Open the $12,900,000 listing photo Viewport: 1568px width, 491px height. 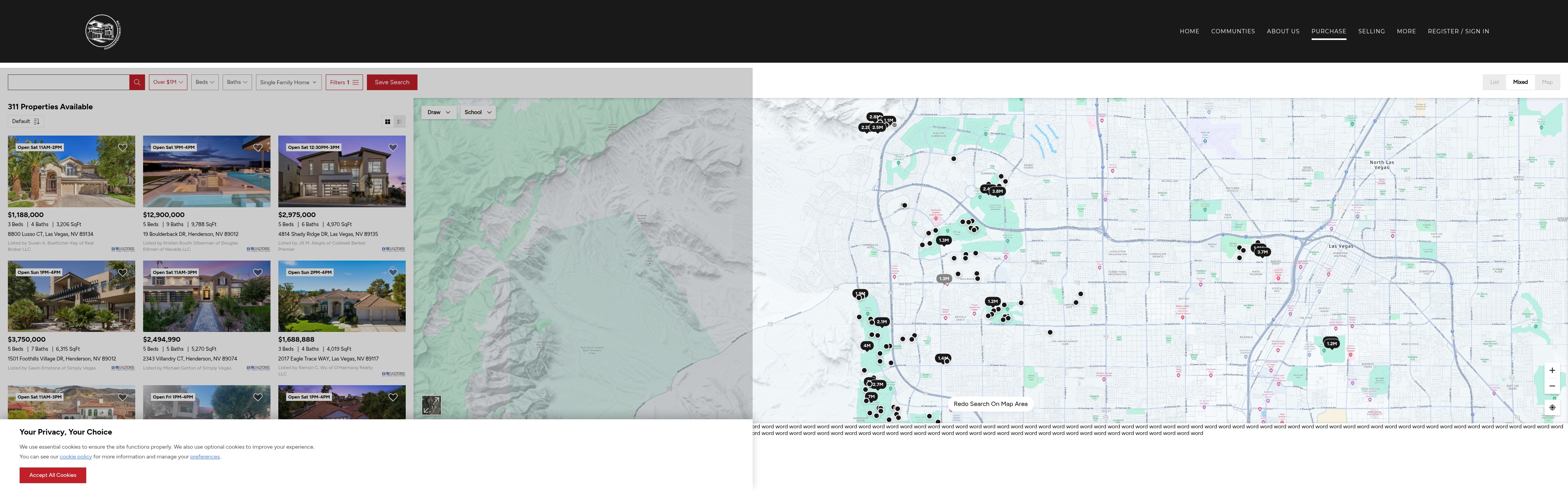tap(206, 172)
